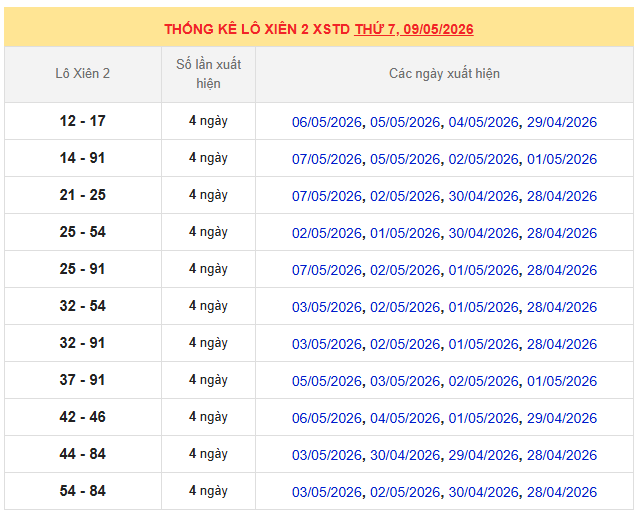638x519 pixels.
Task: Open 01/05/2026 in the 25 - 91 row
Action: (x=483, y=270)
